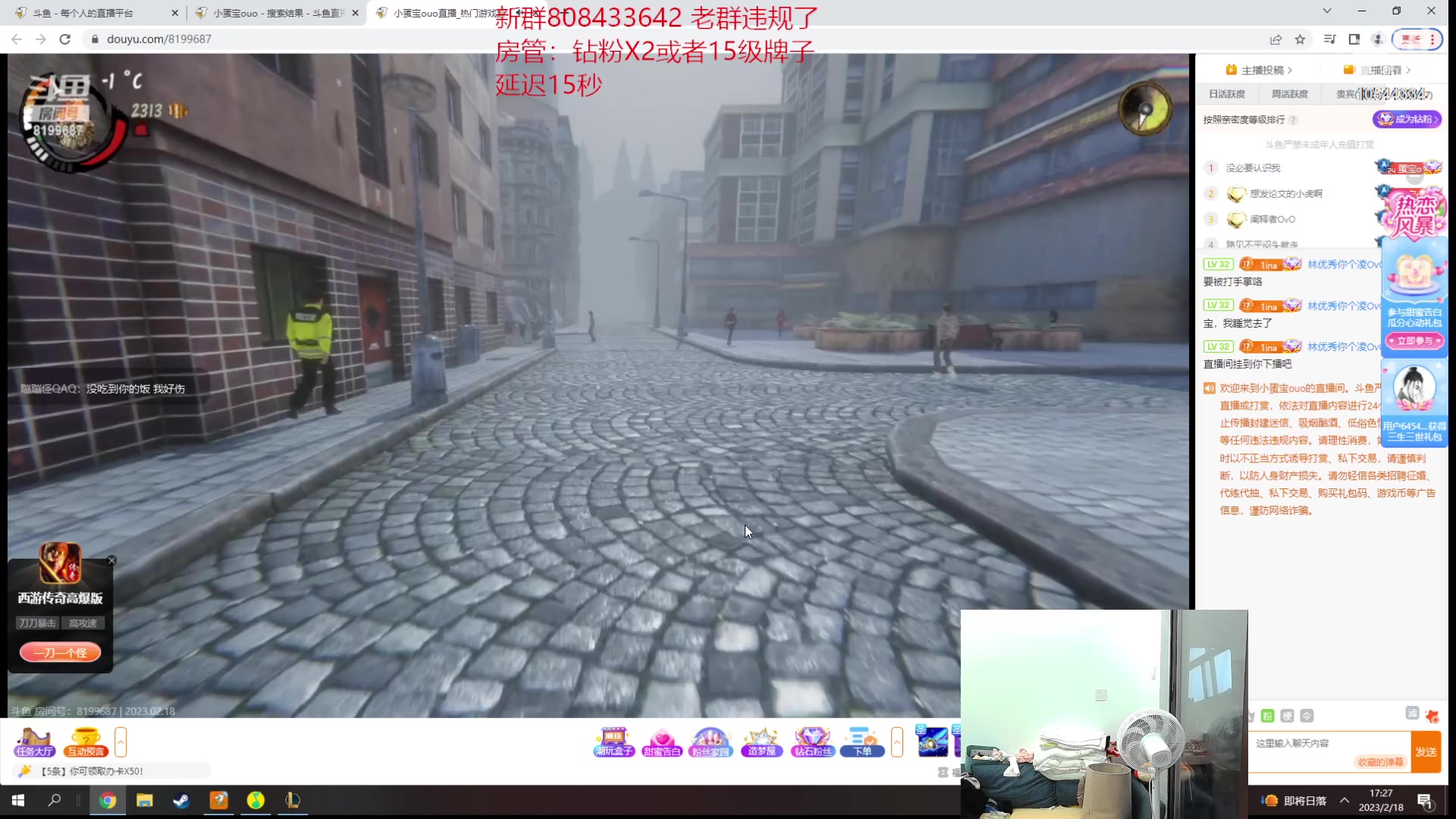Expand the gift list arrow after 下单

(x=897, y=742)
